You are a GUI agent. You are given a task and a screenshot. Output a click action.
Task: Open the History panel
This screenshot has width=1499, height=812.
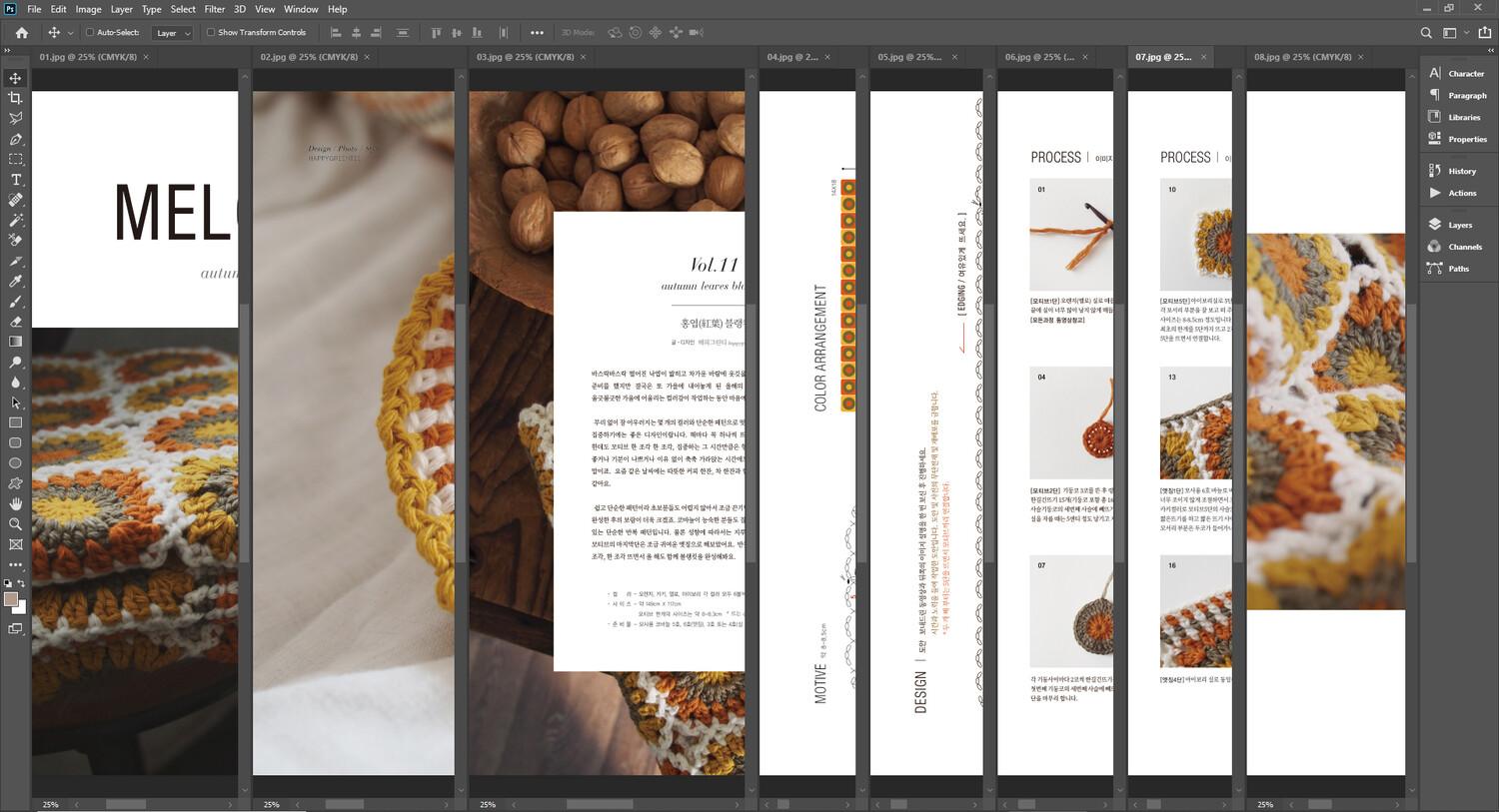pos(1461,171)
